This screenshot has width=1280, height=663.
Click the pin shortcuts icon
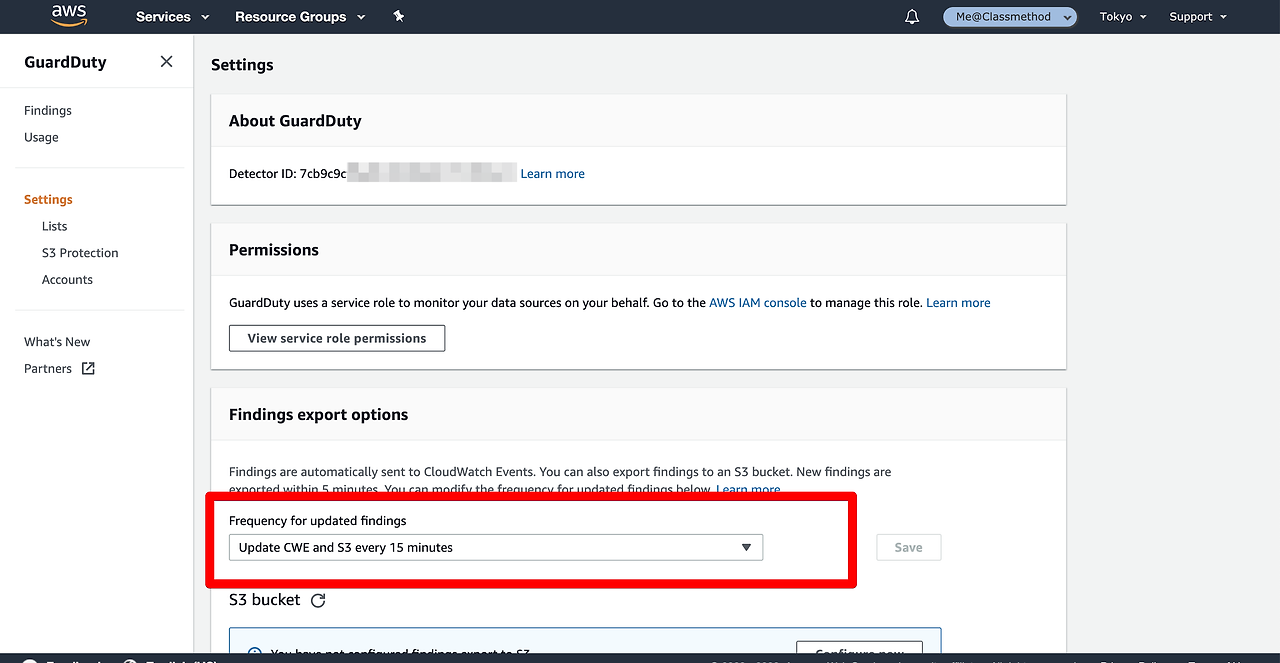tap(399, 17)
